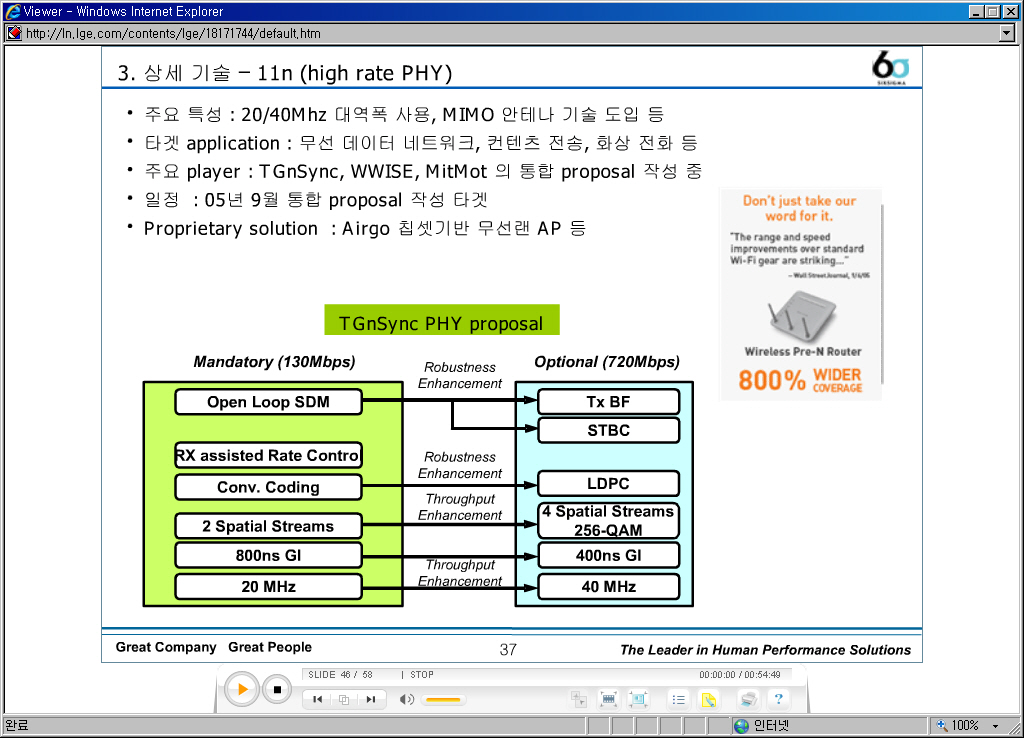Open the slide list index

(678, 699)
